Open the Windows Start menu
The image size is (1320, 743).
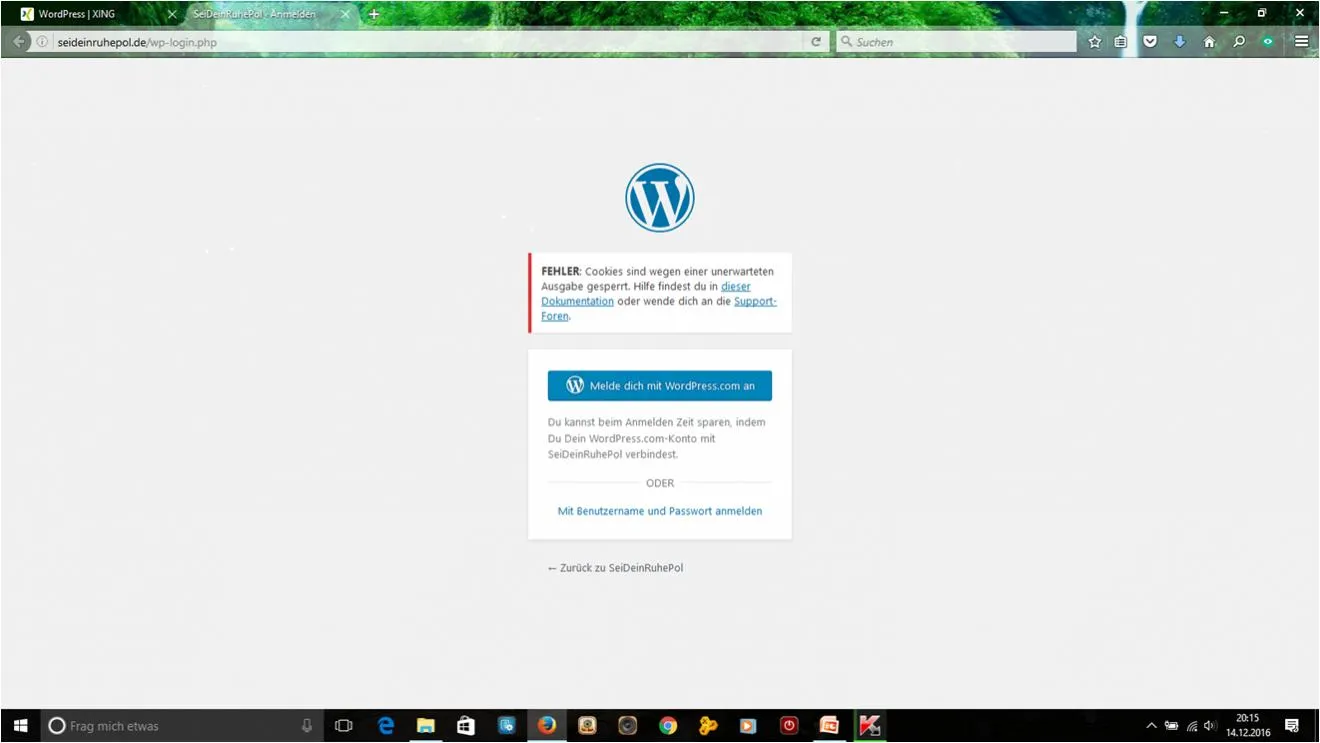20,726
